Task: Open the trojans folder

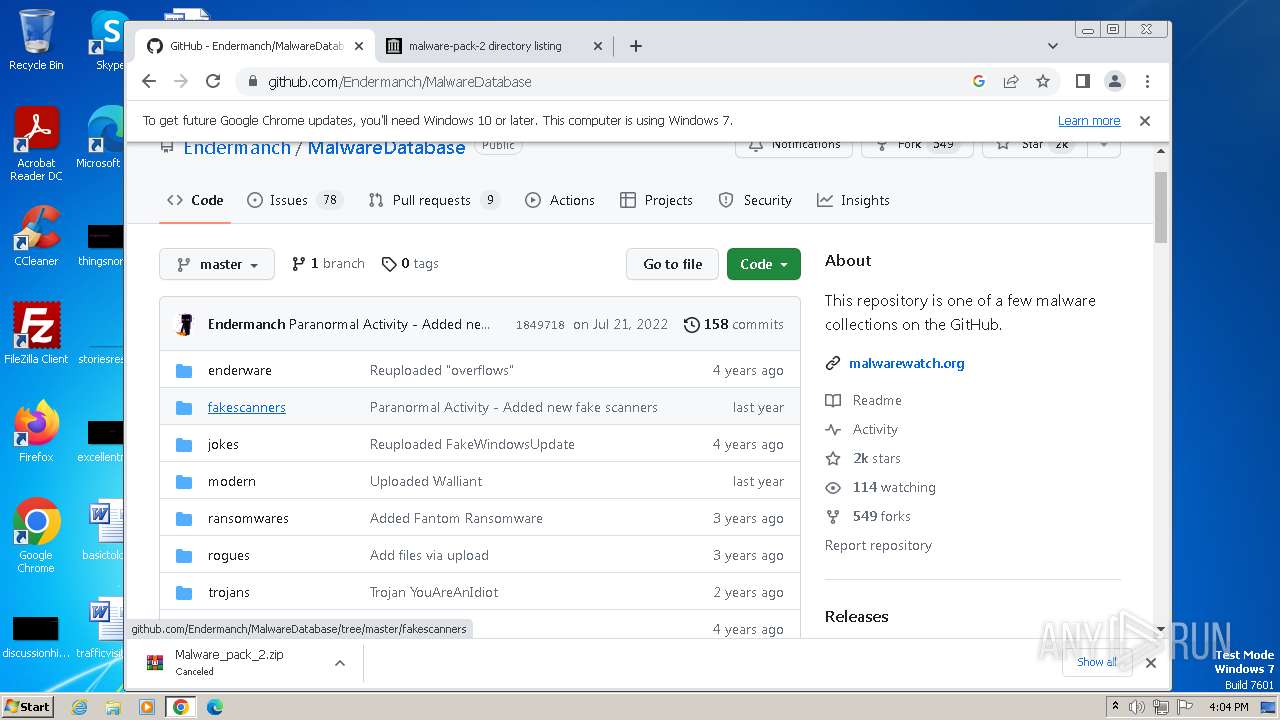Action: pyautogui.click(x=229, y=592)
